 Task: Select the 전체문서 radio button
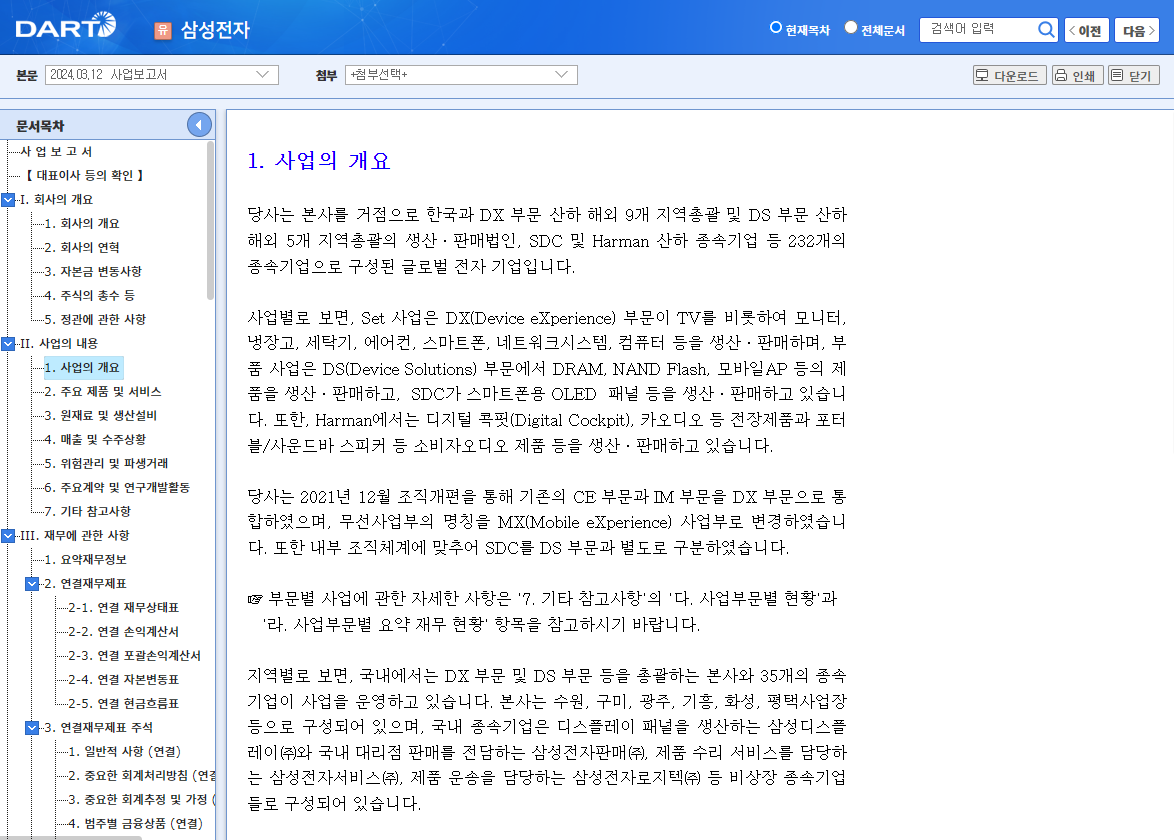click(851, 28)
